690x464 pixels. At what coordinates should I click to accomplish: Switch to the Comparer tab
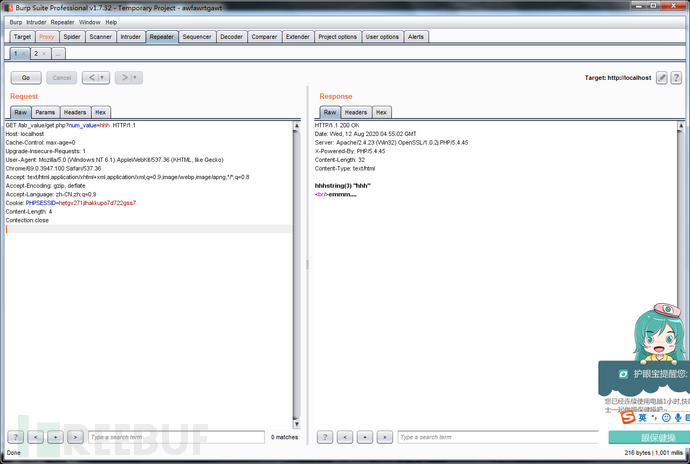[x=264, y=37]
